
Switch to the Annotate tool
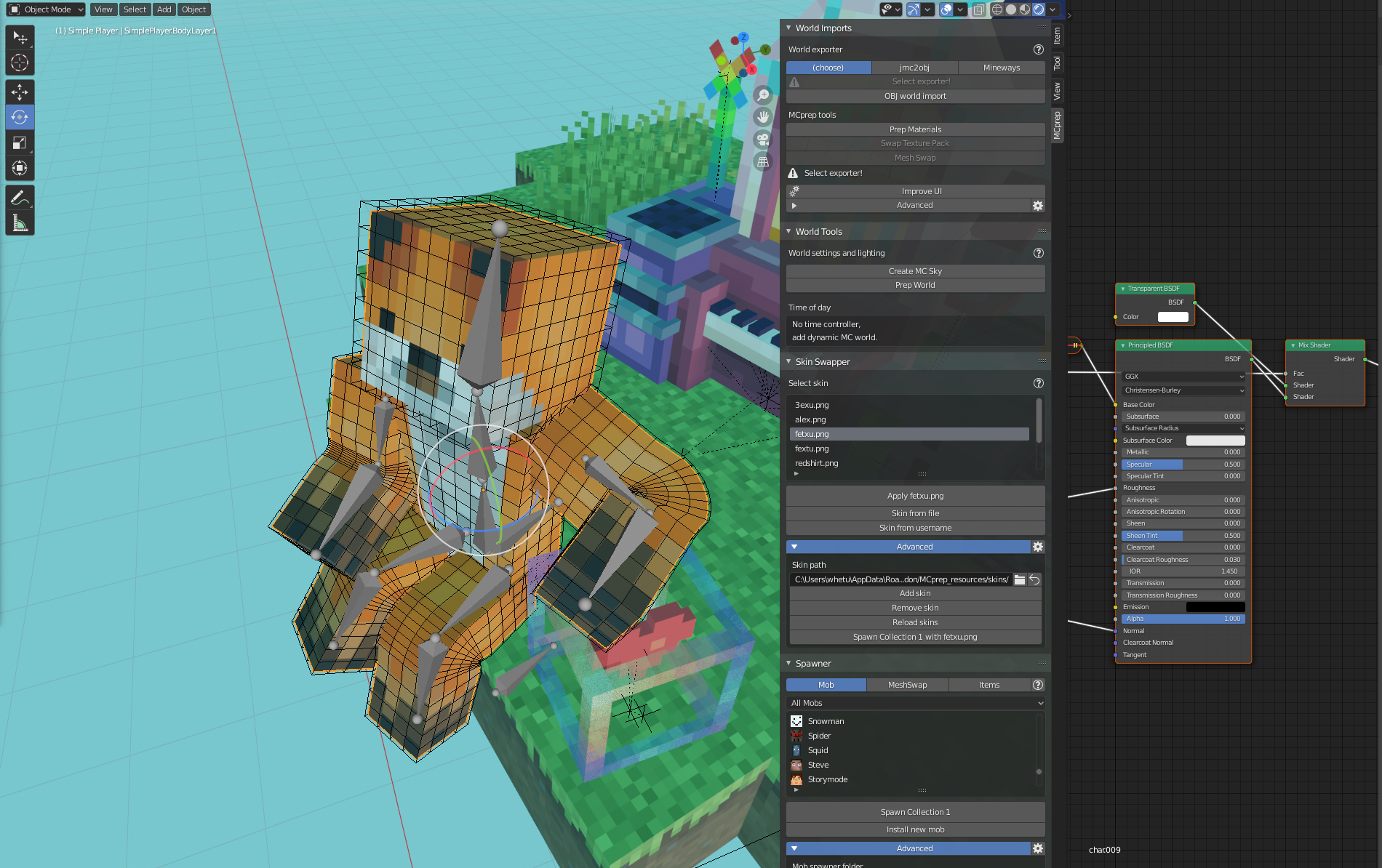tap(20, 197)
